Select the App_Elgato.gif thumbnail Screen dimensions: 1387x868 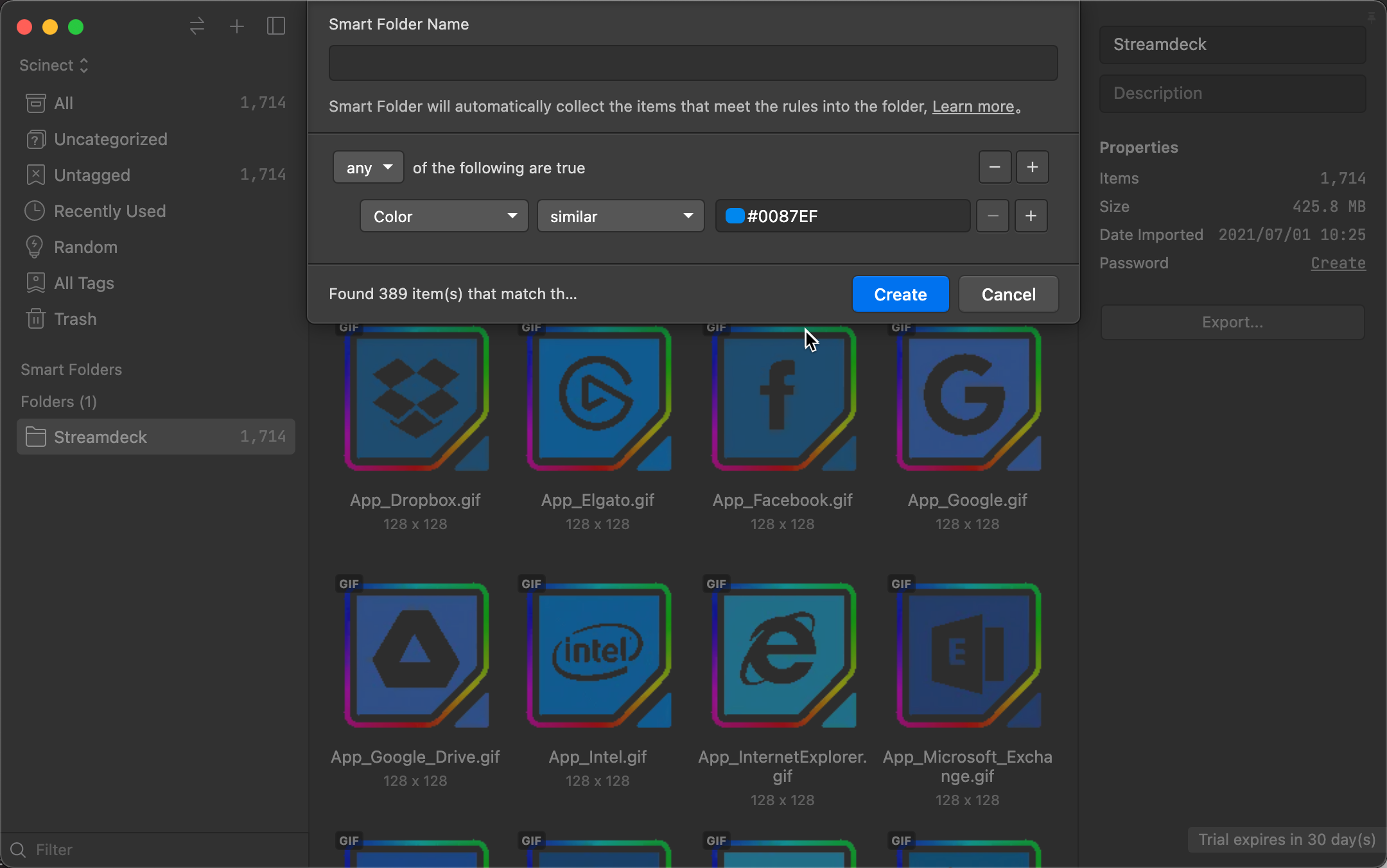598,399
